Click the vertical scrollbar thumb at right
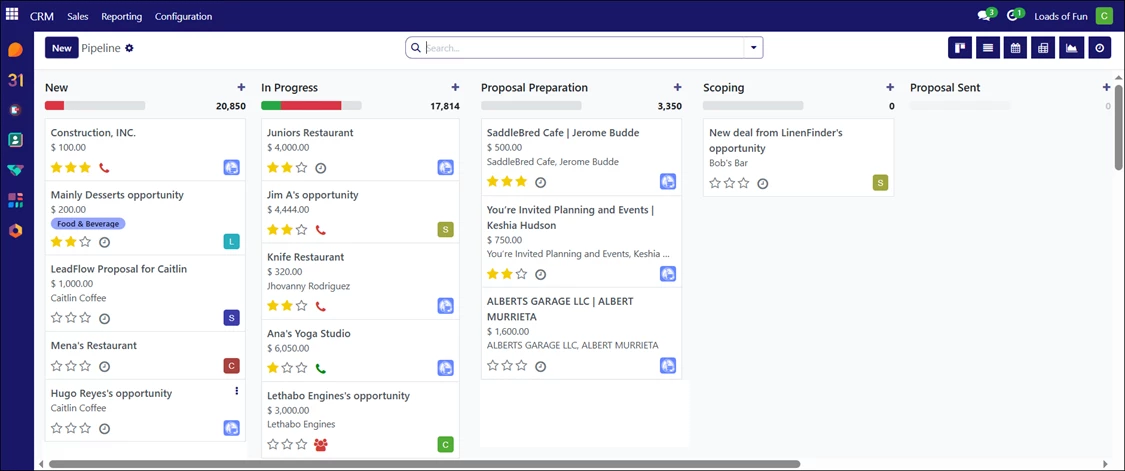Screen dimensions: 1125x471 pos(1119,127)
